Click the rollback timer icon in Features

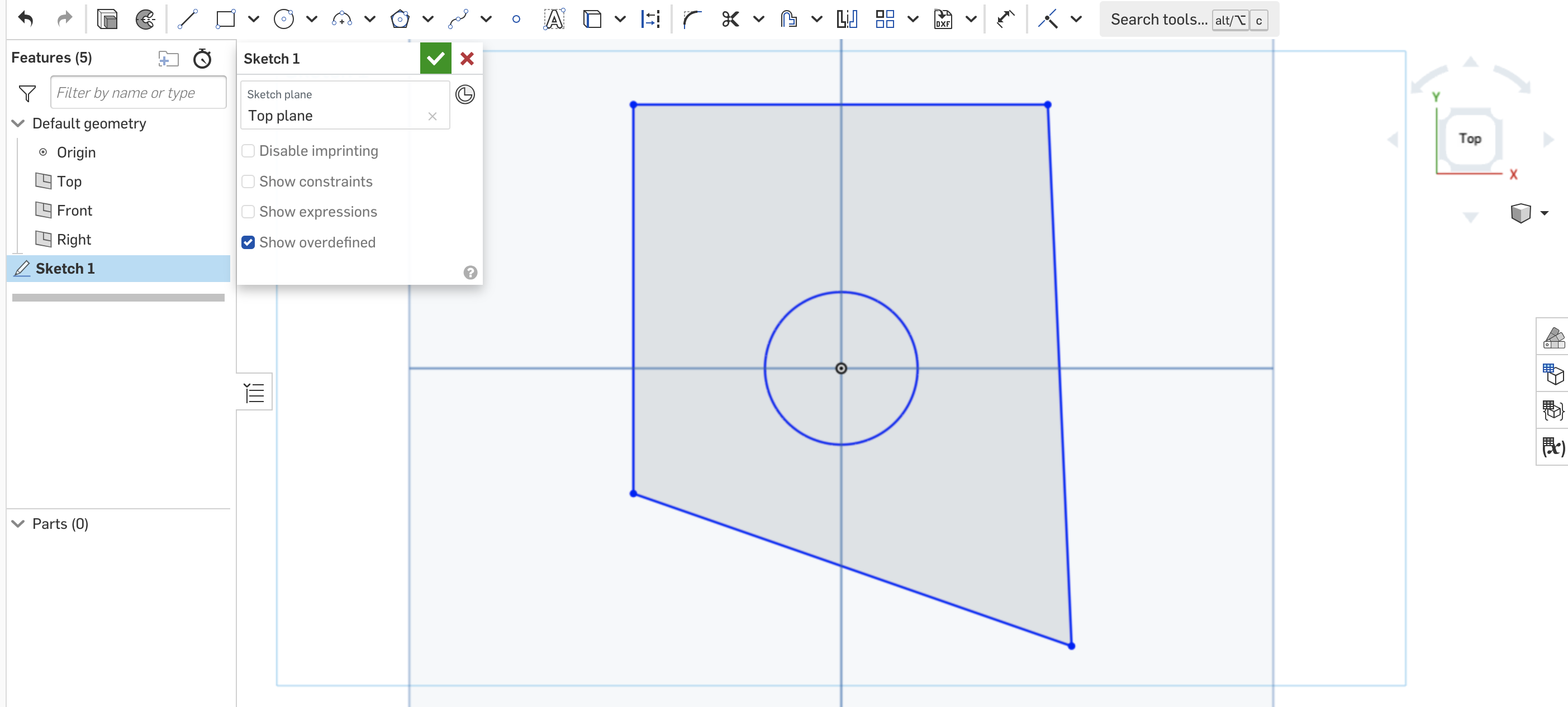tap(202, 59)
